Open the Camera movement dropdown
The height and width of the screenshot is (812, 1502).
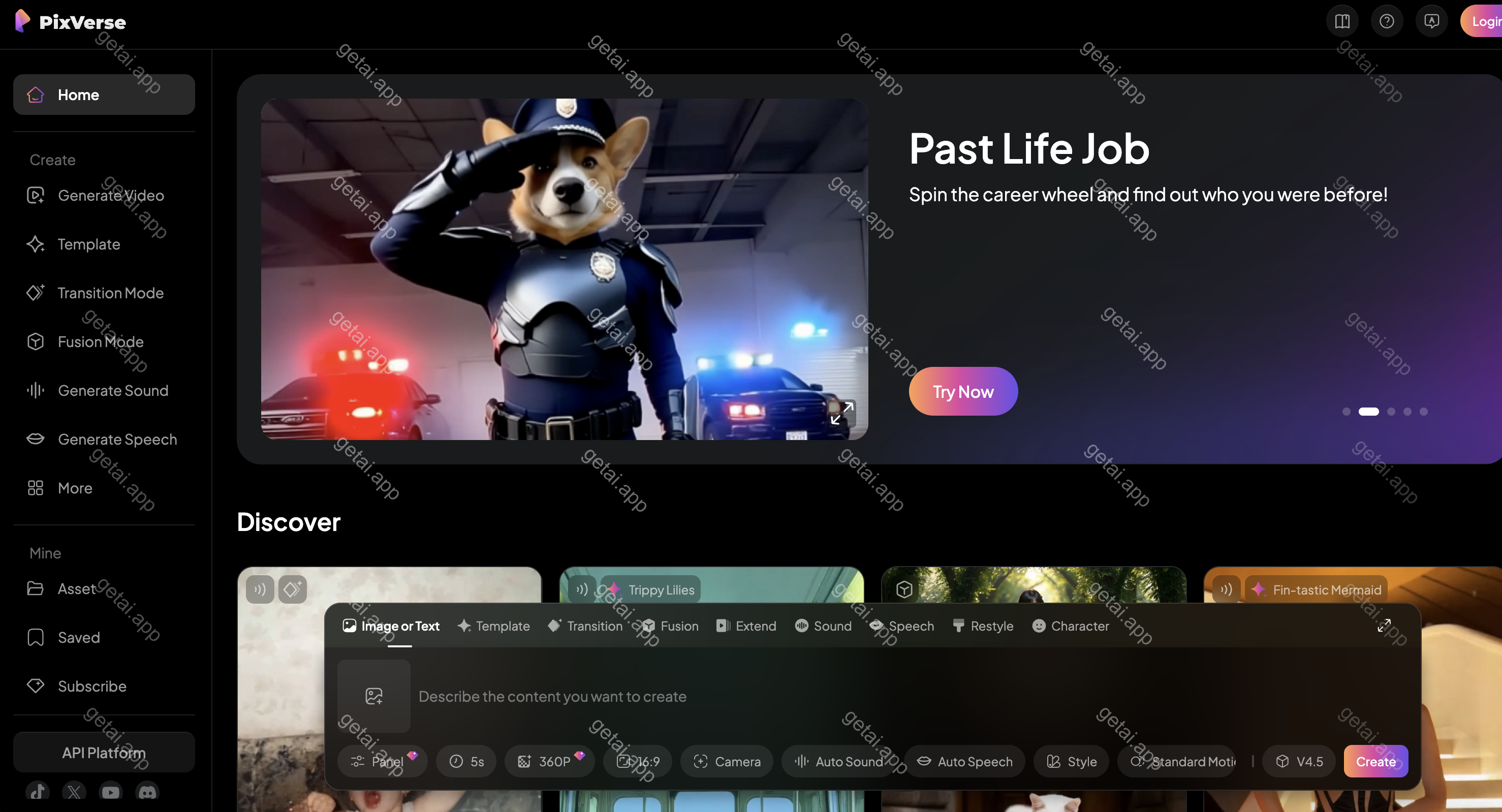727,761
